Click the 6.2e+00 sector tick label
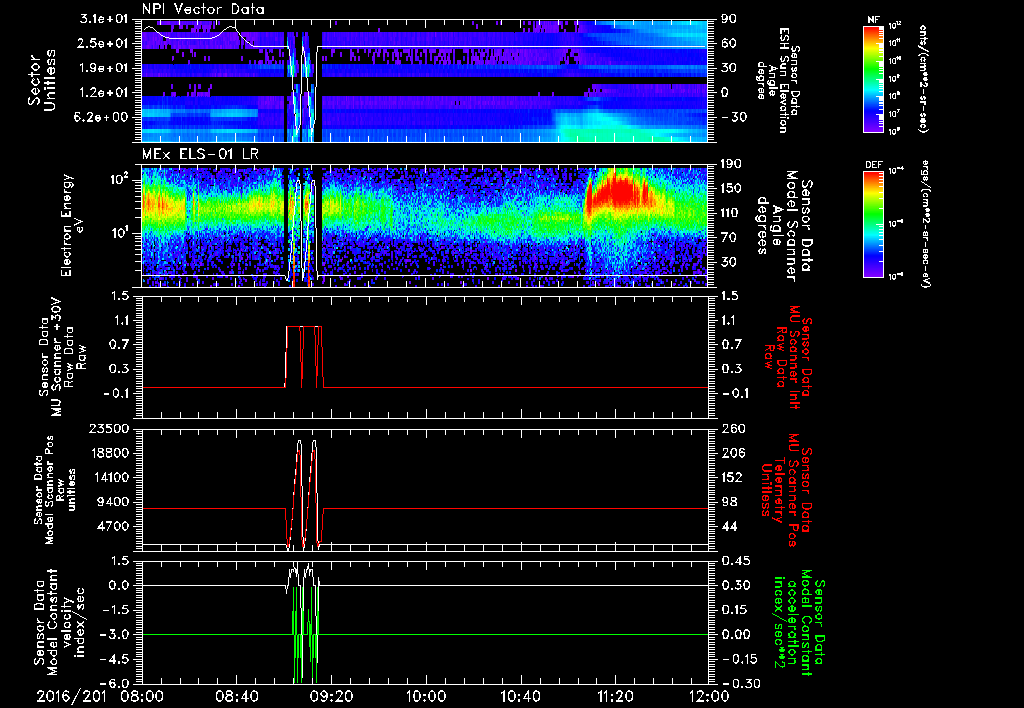 pos(103,117)
